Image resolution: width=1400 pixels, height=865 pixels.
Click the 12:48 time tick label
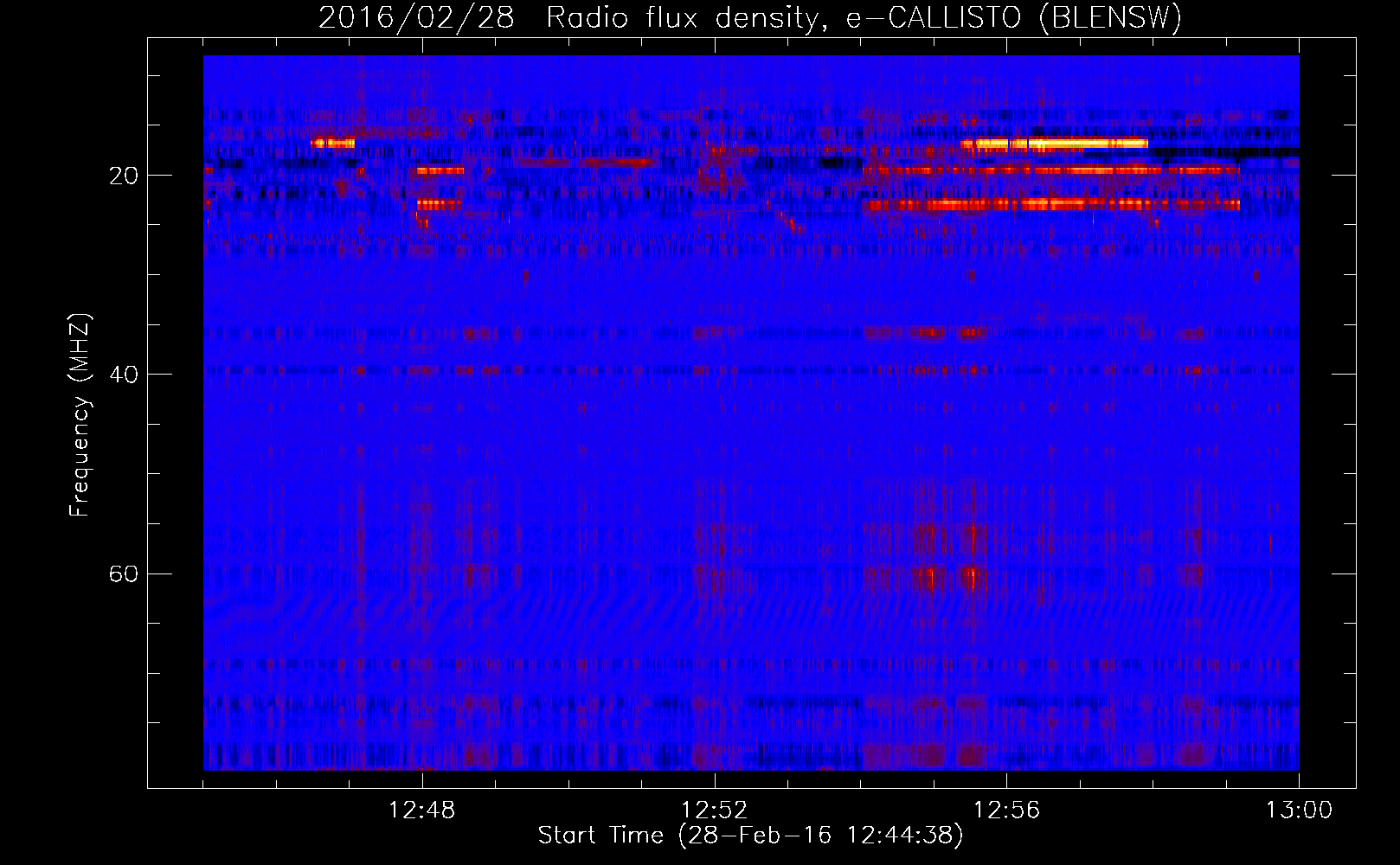point(422,811)
